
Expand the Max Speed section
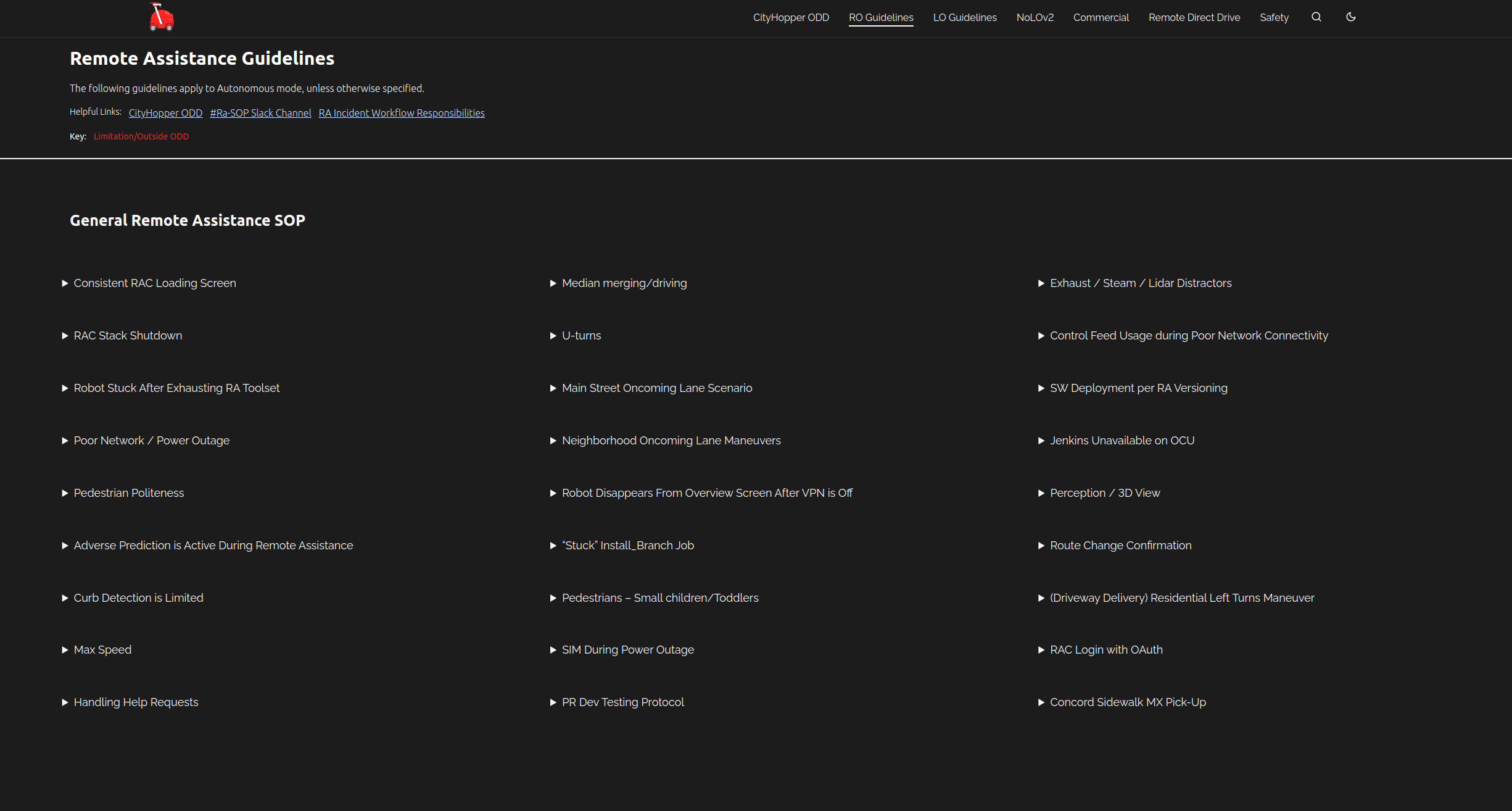pyautogui.click(x=102, y=650)
